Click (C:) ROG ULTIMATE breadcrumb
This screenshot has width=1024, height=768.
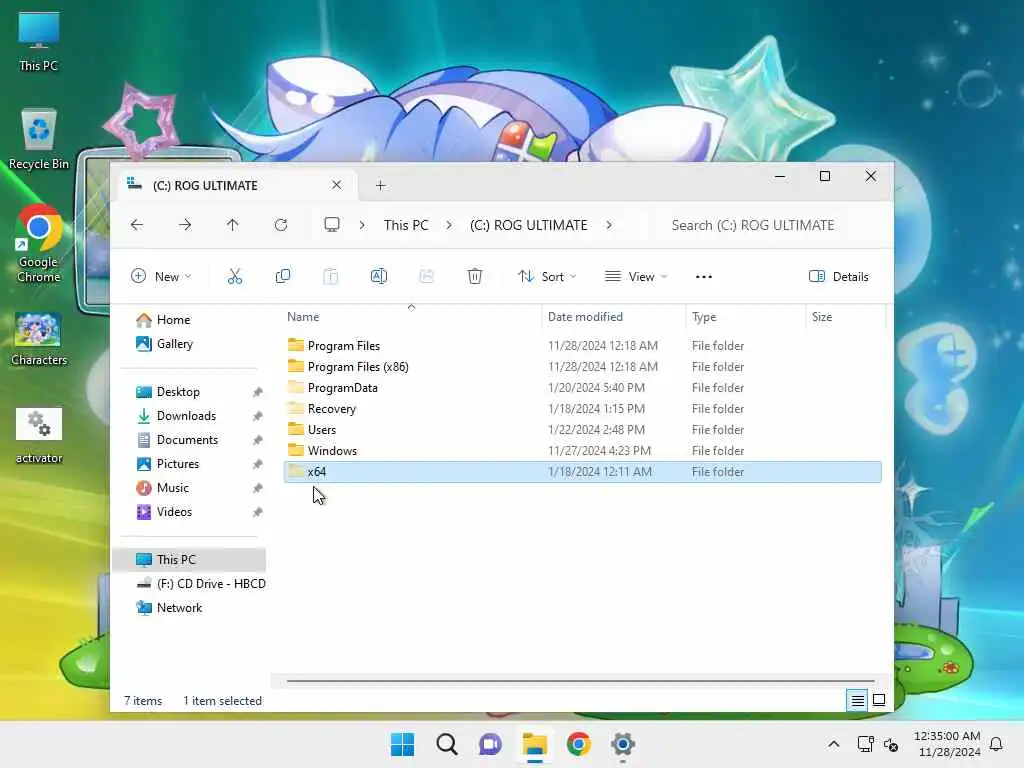click(528, 225)
